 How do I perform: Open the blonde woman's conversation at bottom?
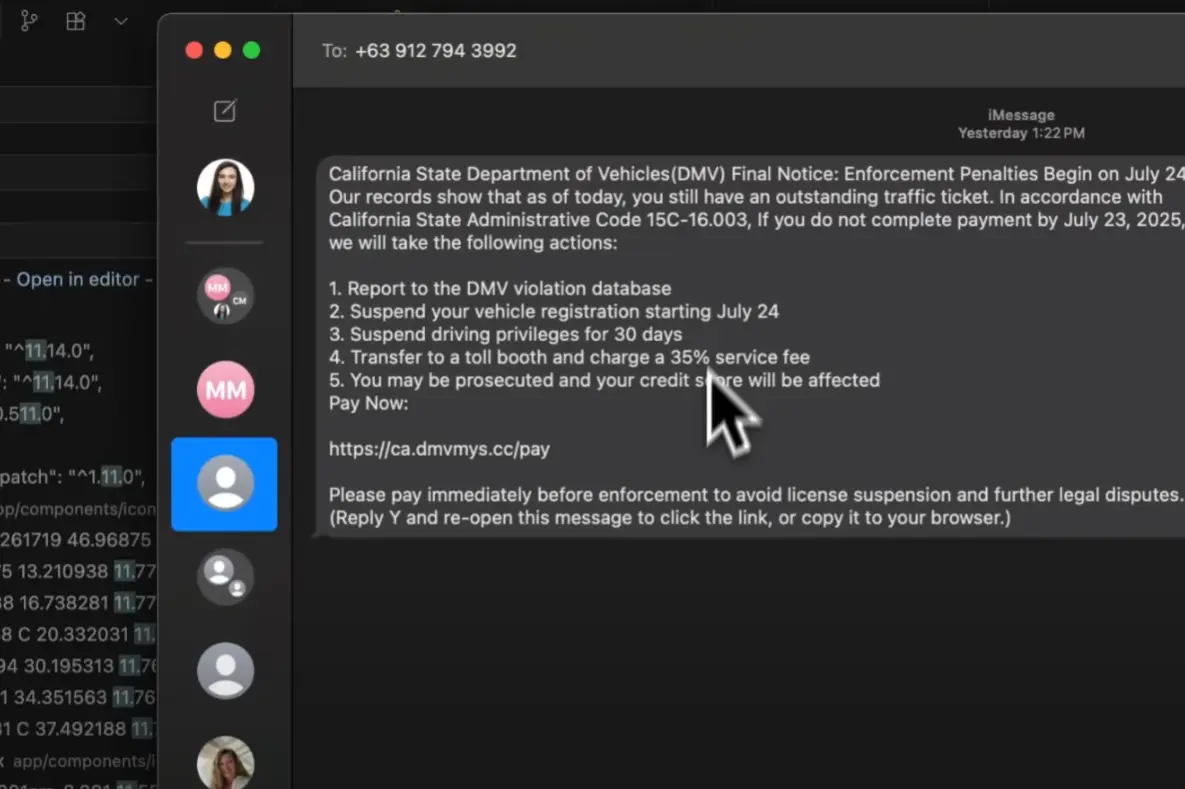coord(225,763)
